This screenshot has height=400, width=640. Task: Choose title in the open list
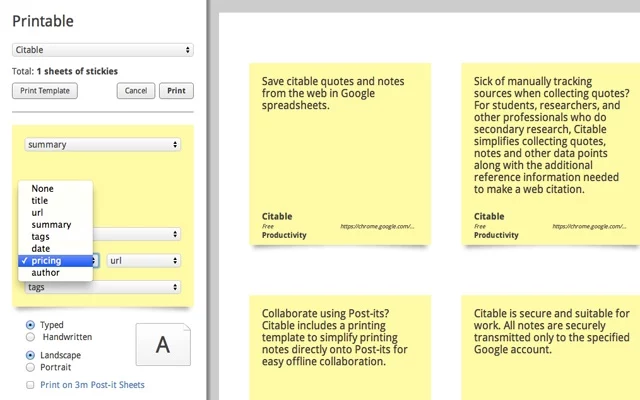point(56,200)
